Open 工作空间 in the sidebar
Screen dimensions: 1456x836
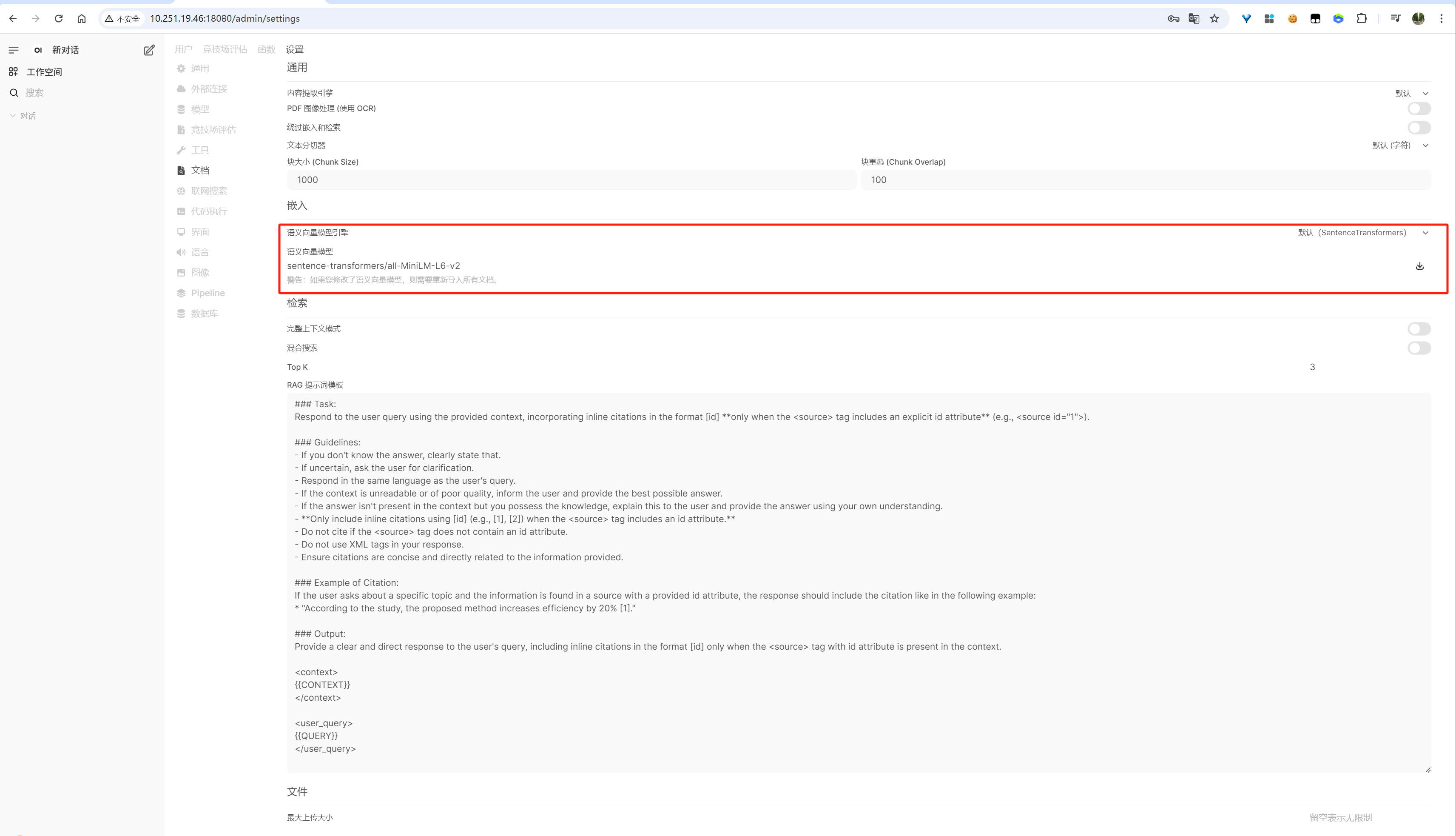(x=44, y=72)
